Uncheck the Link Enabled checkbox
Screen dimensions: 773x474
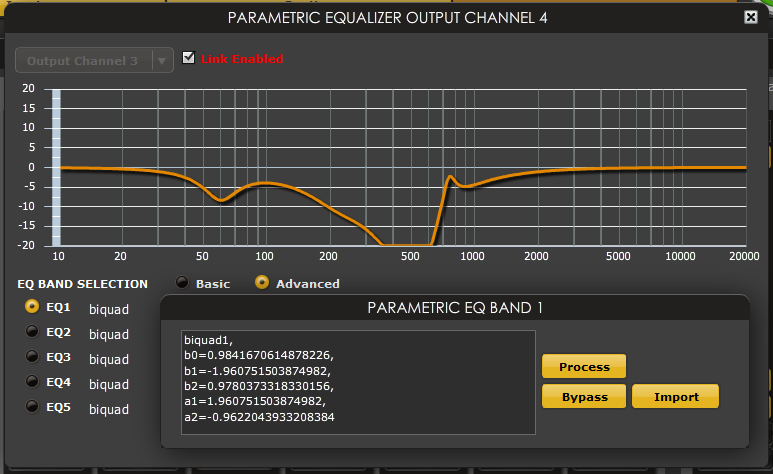pyautogui.click(x=188, y=58)
